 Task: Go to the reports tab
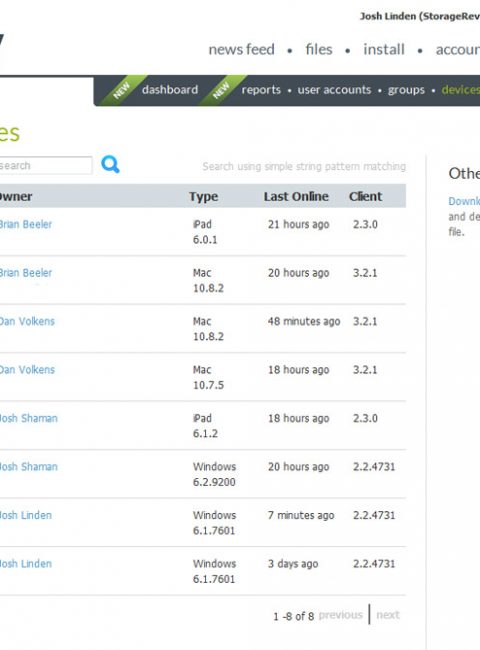click(x=261, y=90)
